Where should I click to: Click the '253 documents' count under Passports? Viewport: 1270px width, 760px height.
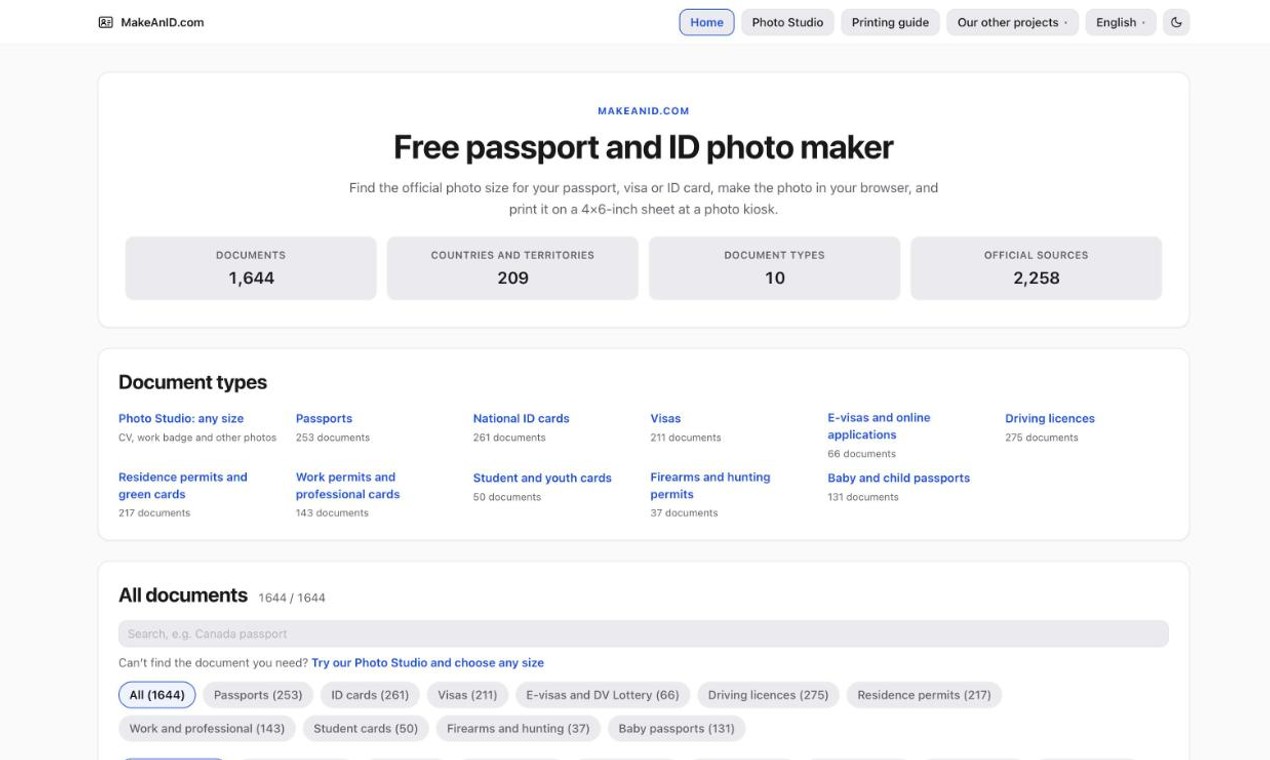pyautogui.click(x=332, y=438)
